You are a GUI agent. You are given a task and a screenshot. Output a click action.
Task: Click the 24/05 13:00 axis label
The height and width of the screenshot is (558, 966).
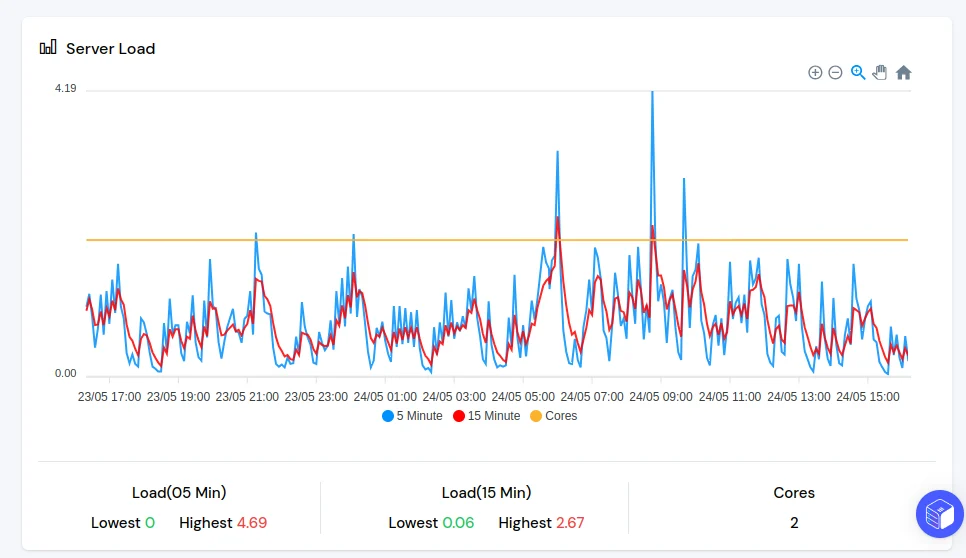coord(799,397)
